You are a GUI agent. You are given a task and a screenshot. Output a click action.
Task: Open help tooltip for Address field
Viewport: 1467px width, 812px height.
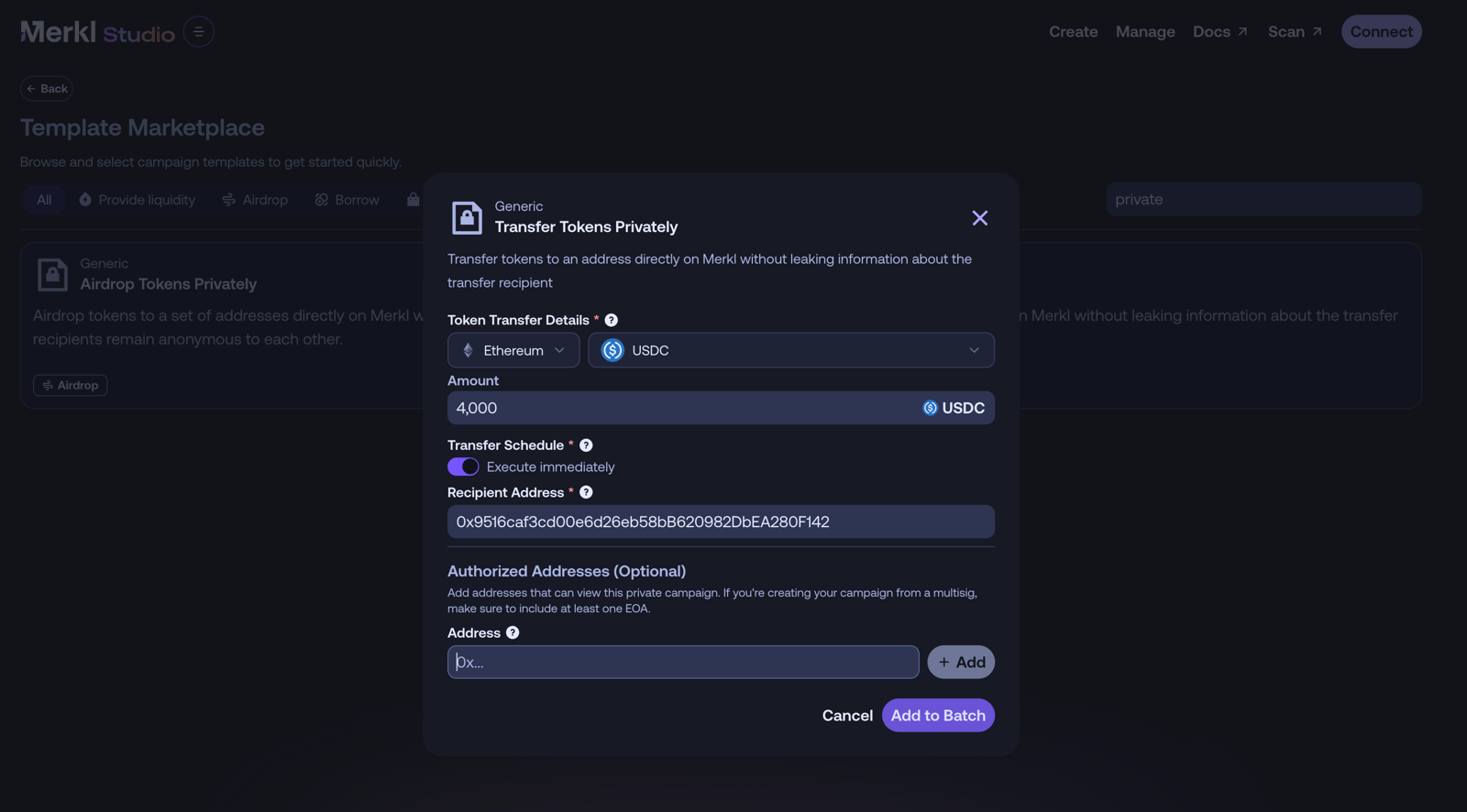coord(513,633)
